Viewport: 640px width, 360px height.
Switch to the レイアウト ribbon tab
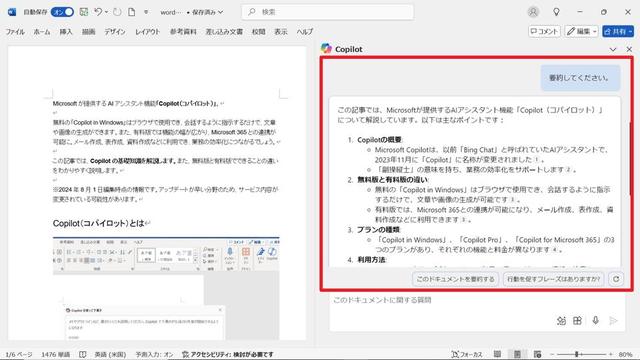pos(147,31)
